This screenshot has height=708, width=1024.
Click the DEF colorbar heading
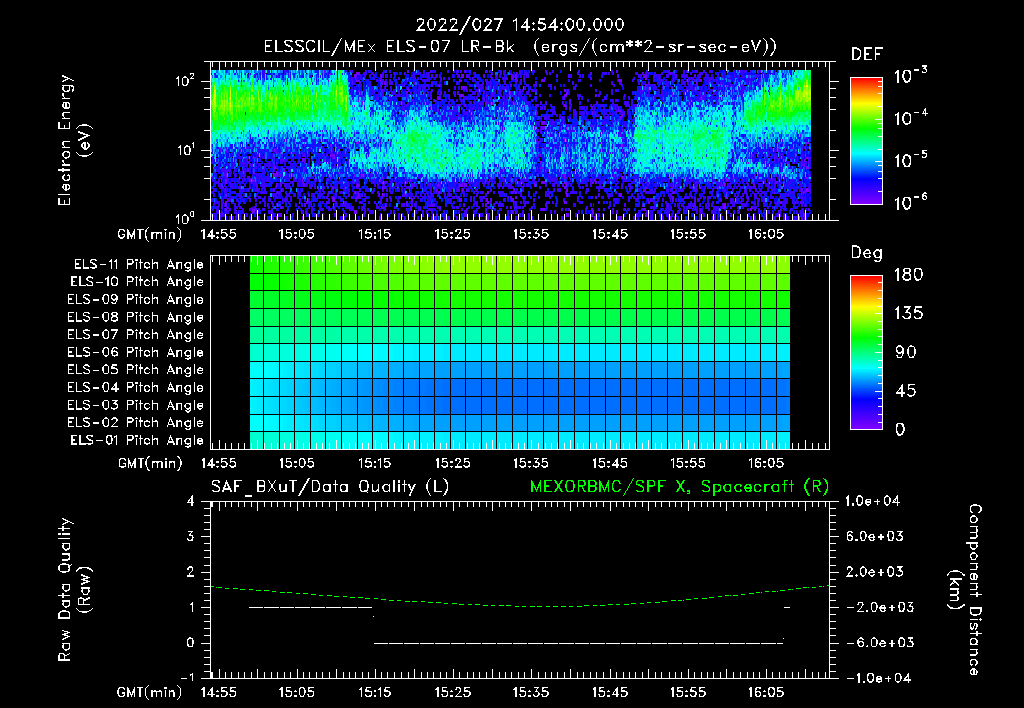pos(867,55)
